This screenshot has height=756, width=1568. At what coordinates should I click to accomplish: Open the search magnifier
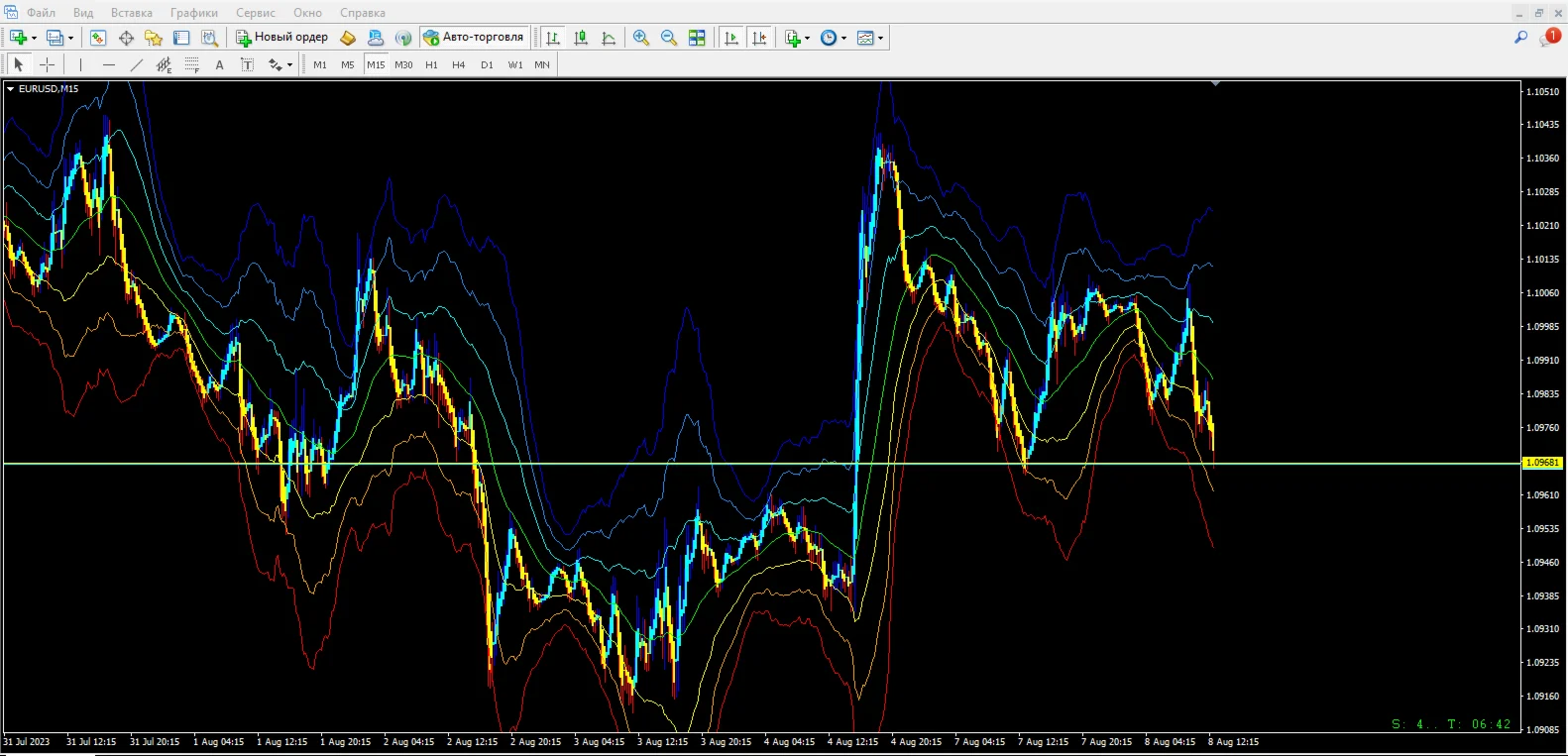(x=1520, y=38)
